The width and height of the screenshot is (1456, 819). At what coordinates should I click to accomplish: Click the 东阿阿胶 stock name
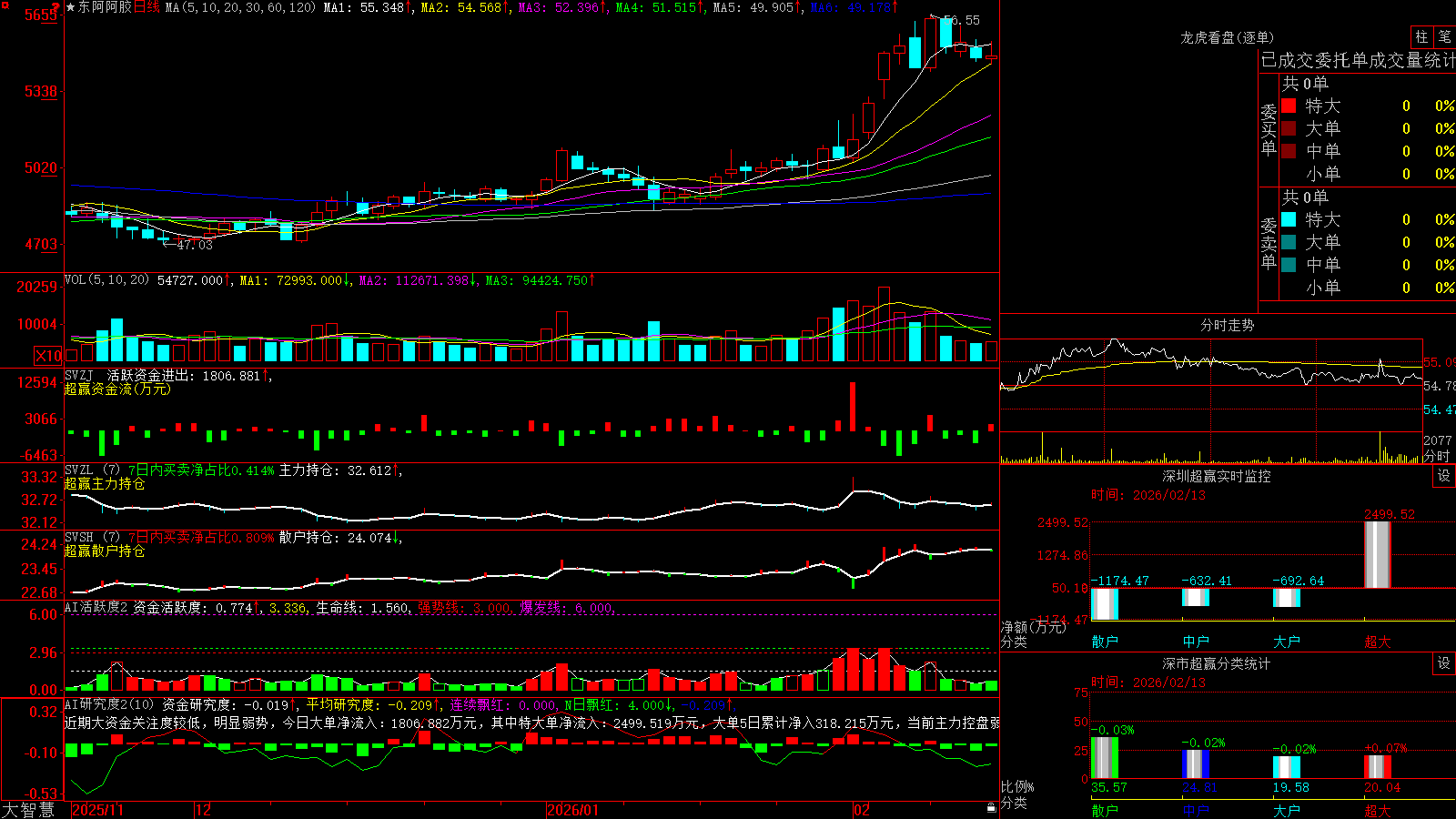(x=105, y=7)
